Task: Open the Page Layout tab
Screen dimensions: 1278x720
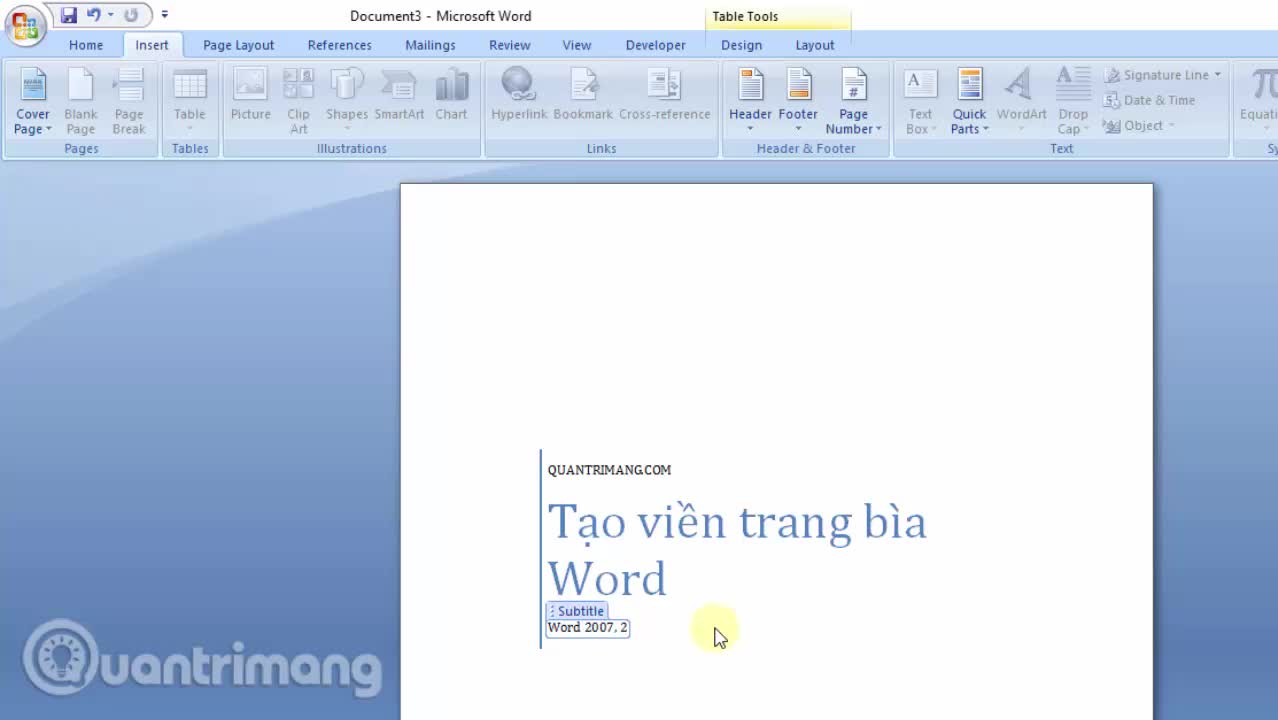Action: (x=238, y=45)
